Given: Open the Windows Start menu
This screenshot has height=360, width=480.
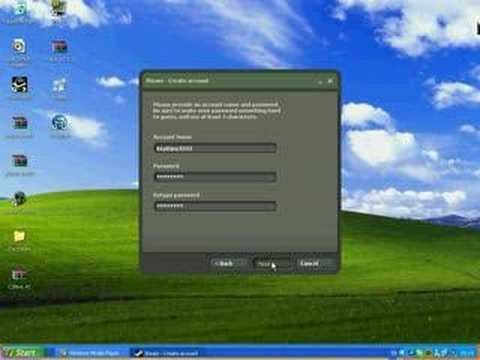Looking at the screenshot, I should point(23,352).
